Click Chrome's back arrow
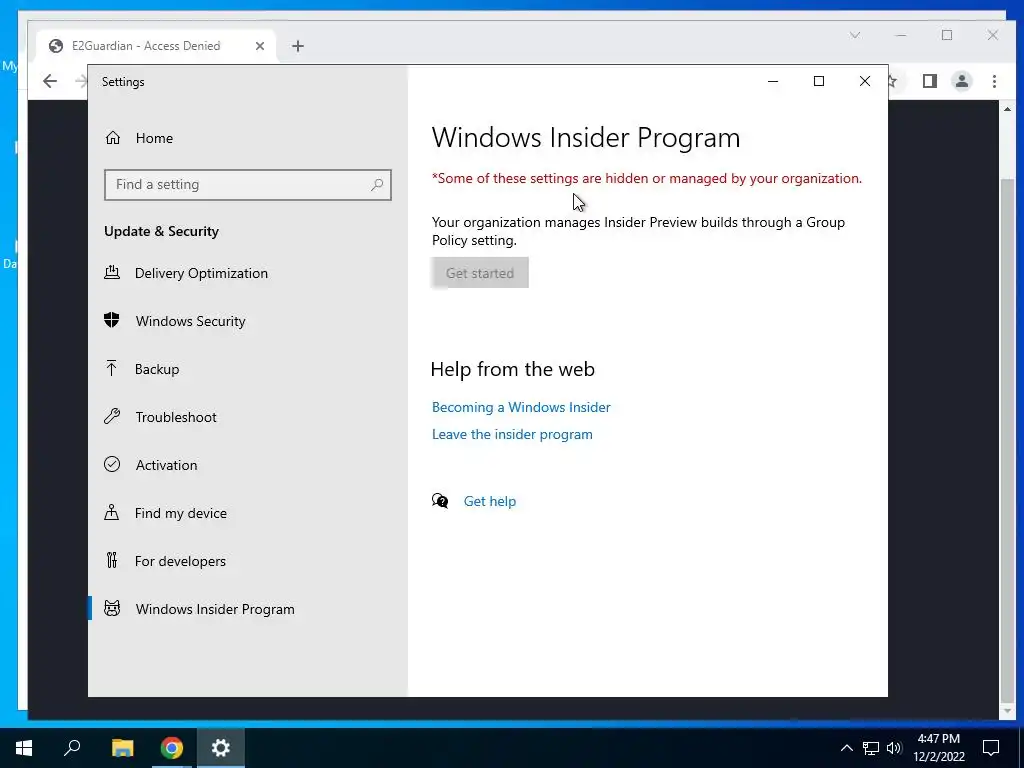The width and height of the screenshot is (1024, 768). tap(50, 81)
